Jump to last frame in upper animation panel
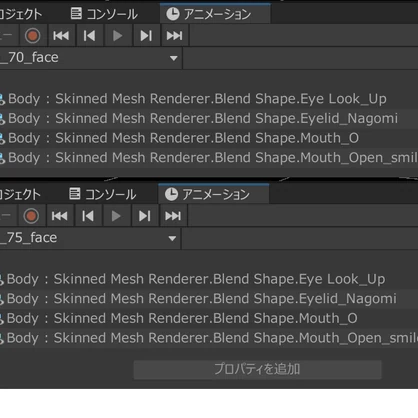The width and height of the screenshot is (418, 418). click(174, 36)
